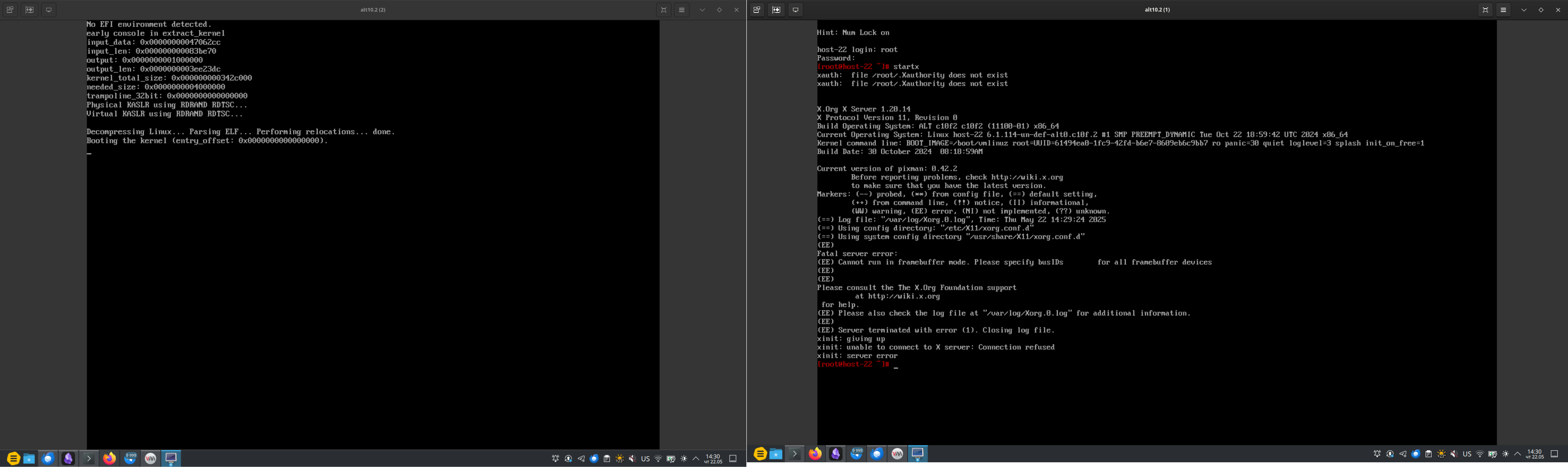The image size is (1568, 467).
Task: Open Firefox from the right panel
Action: tap(815, 454)
